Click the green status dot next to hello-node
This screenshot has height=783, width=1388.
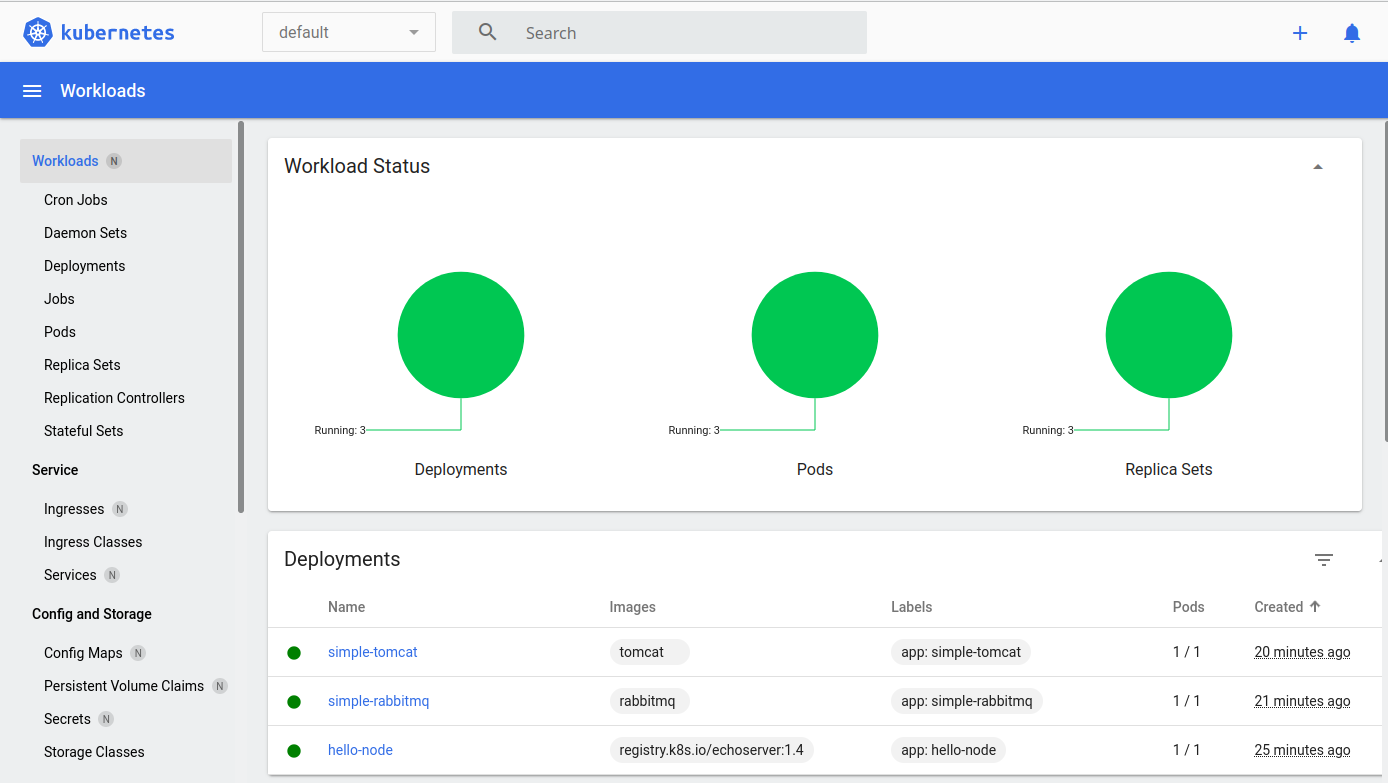[294, 750]
